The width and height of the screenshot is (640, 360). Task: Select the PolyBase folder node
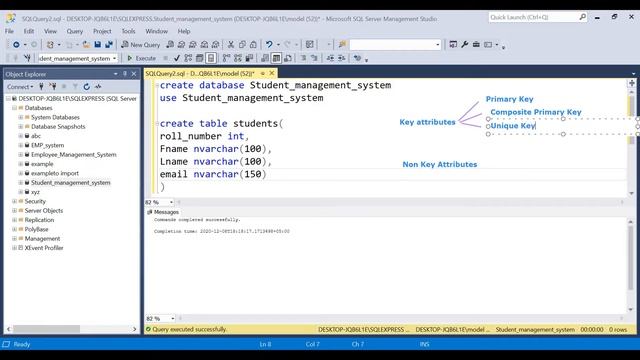click(x=36, y=229)
